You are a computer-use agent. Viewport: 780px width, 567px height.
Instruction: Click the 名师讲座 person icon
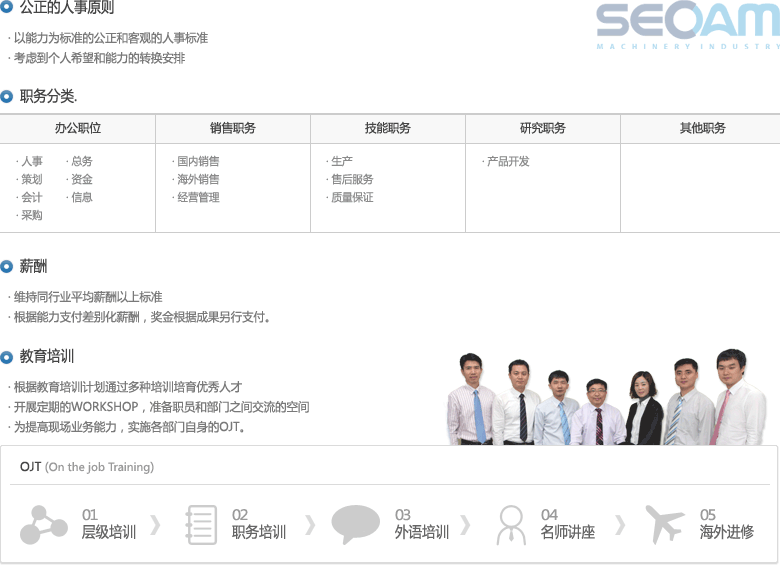point(511,525)
